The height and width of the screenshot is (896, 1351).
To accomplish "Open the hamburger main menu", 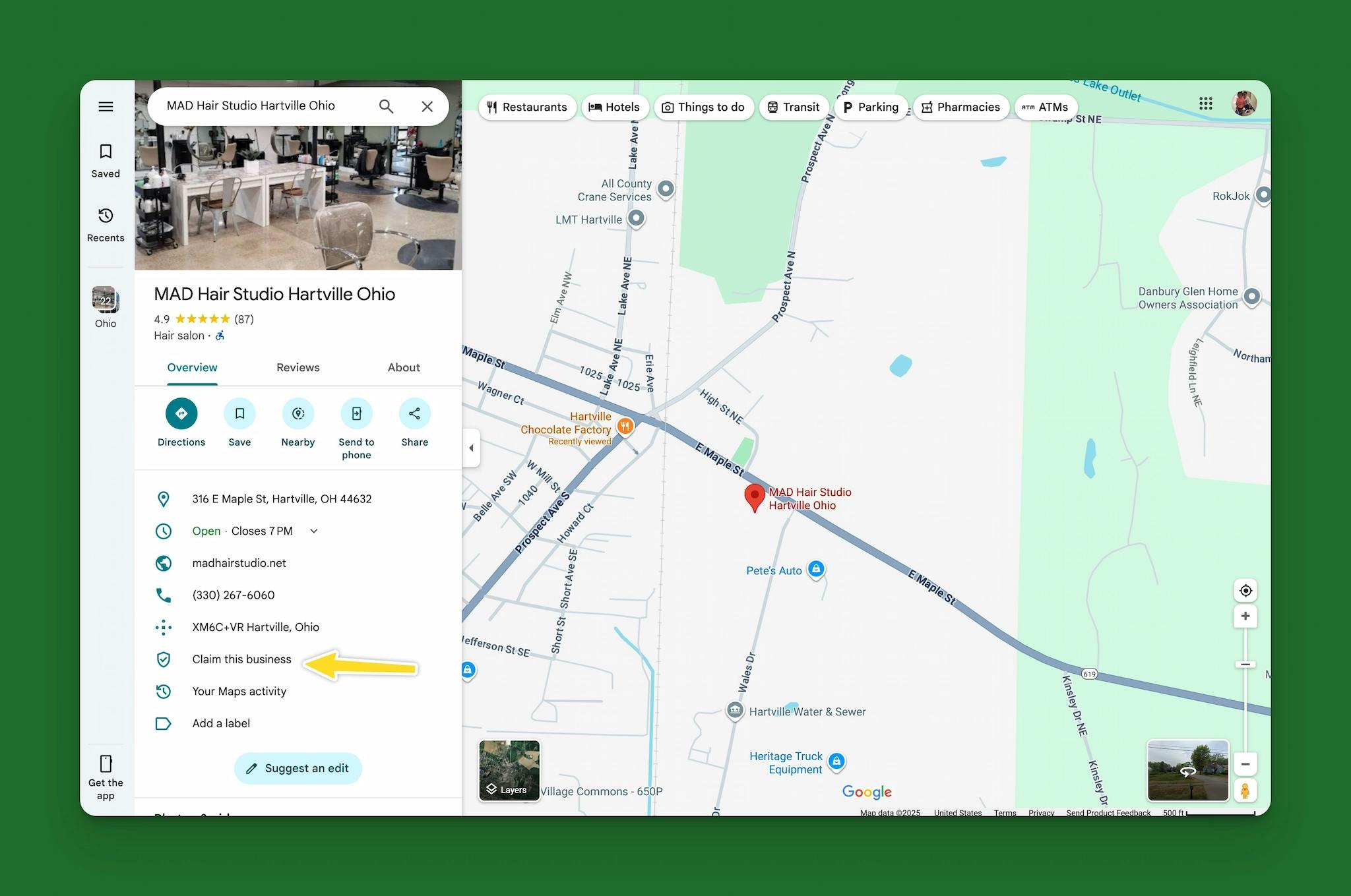I will point(106,107).
